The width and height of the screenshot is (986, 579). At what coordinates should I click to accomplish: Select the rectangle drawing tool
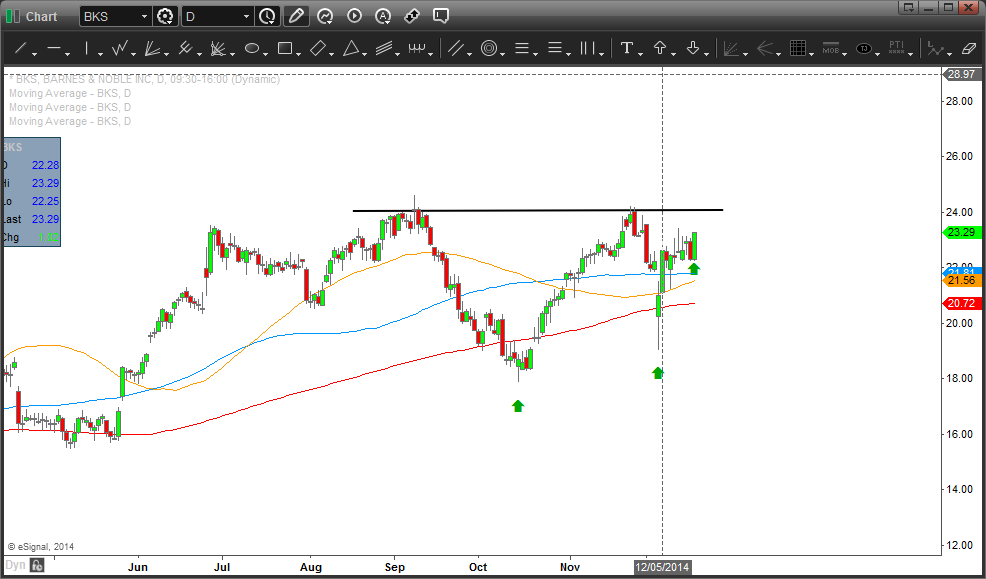coord(285,48)
